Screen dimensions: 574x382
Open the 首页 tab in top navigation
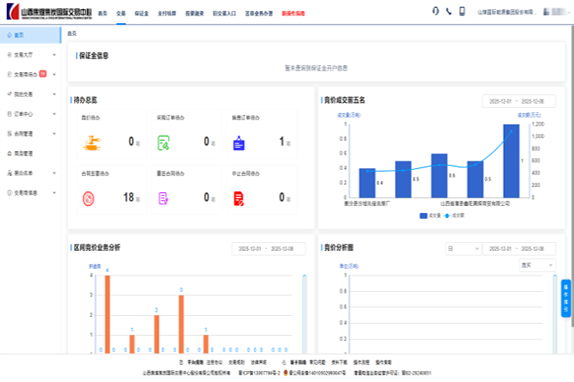[102, 14]
